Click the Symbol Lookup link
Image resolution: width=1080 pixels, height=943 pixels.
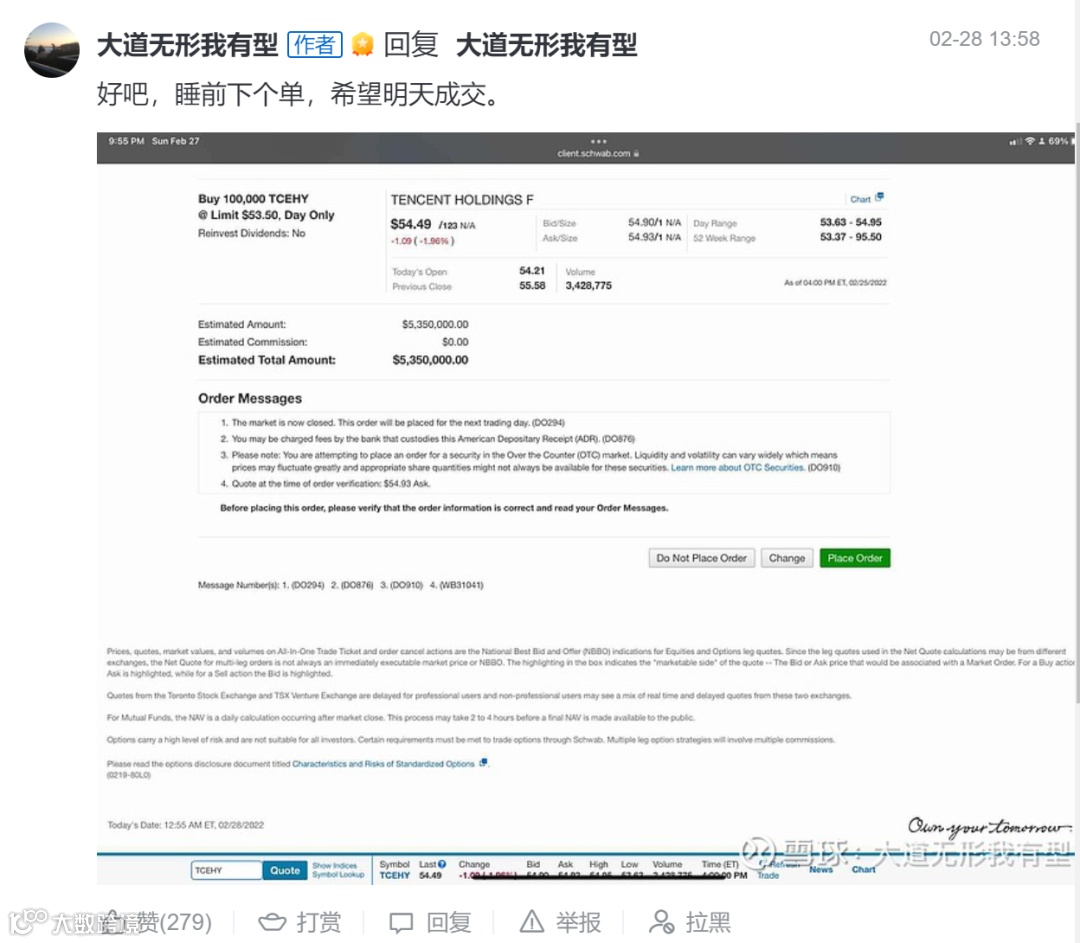point(338,875)
